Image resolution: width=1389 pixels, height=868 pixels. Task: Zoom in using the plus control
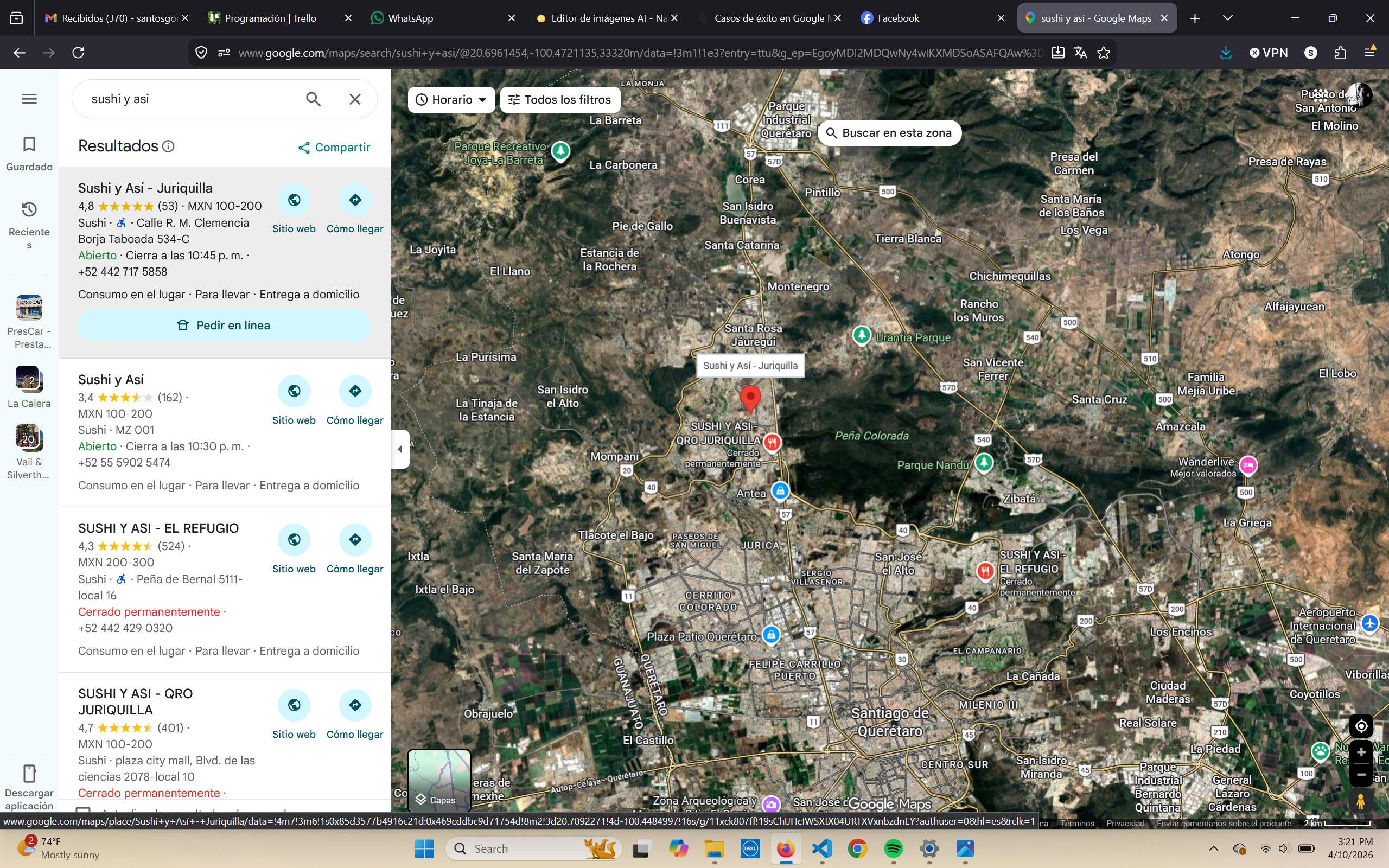point(1361,752)
